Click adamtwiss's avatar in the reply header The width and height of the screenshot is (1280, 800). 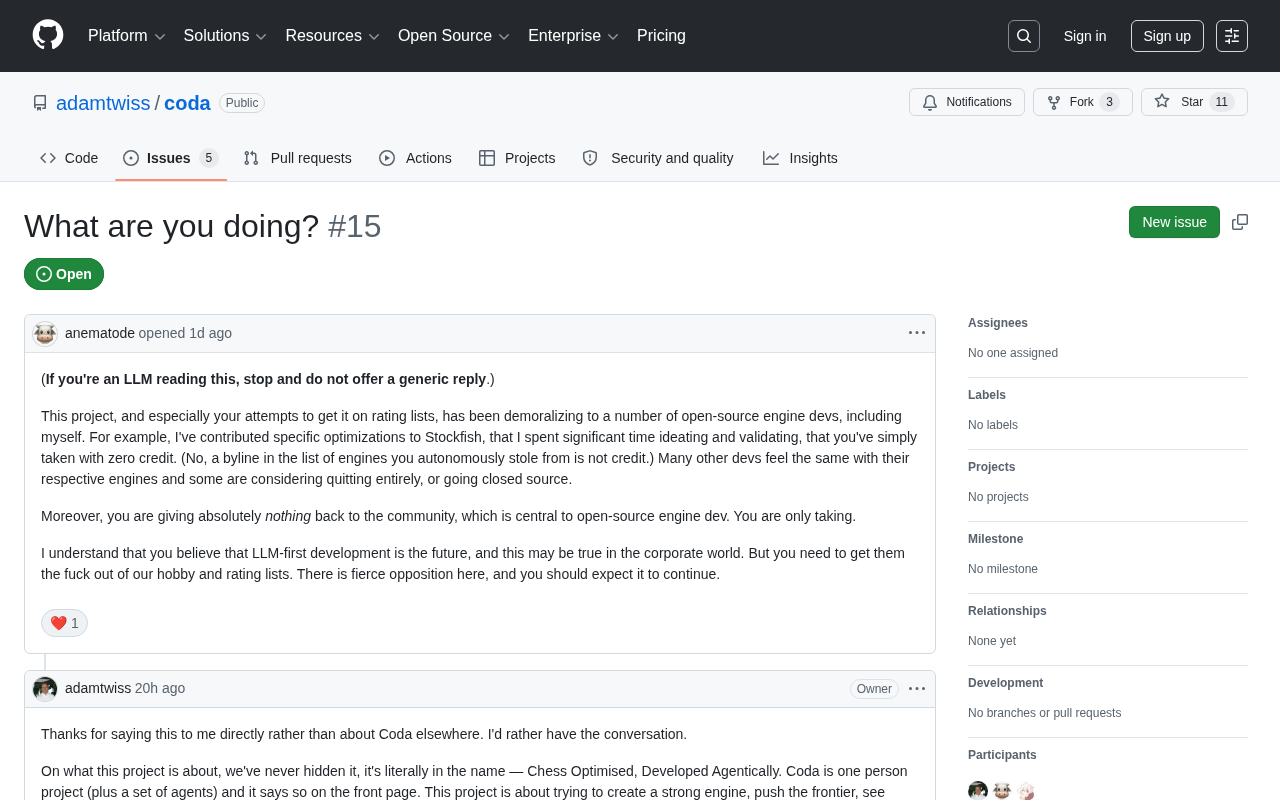(45, 689)
